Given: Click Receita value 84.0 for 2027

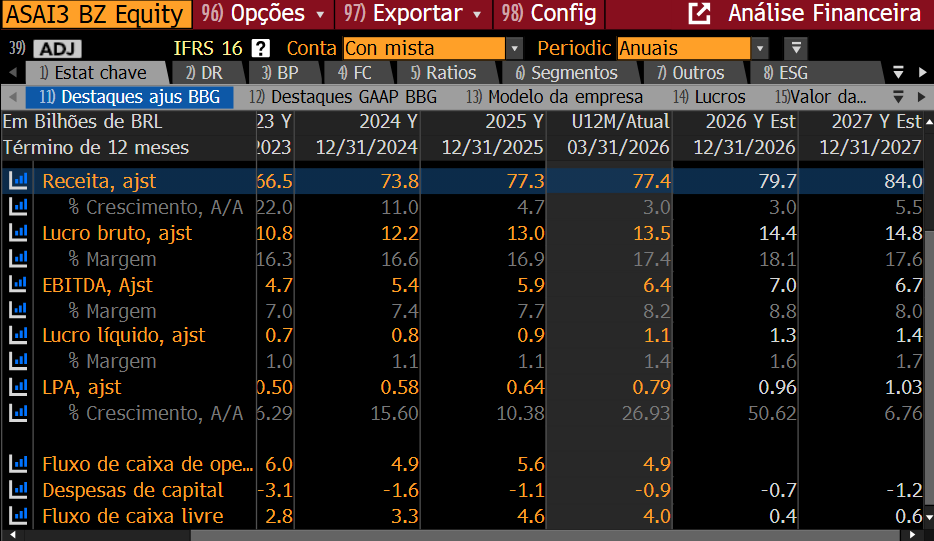Looking at the screenshot, I should coord(903,181).
